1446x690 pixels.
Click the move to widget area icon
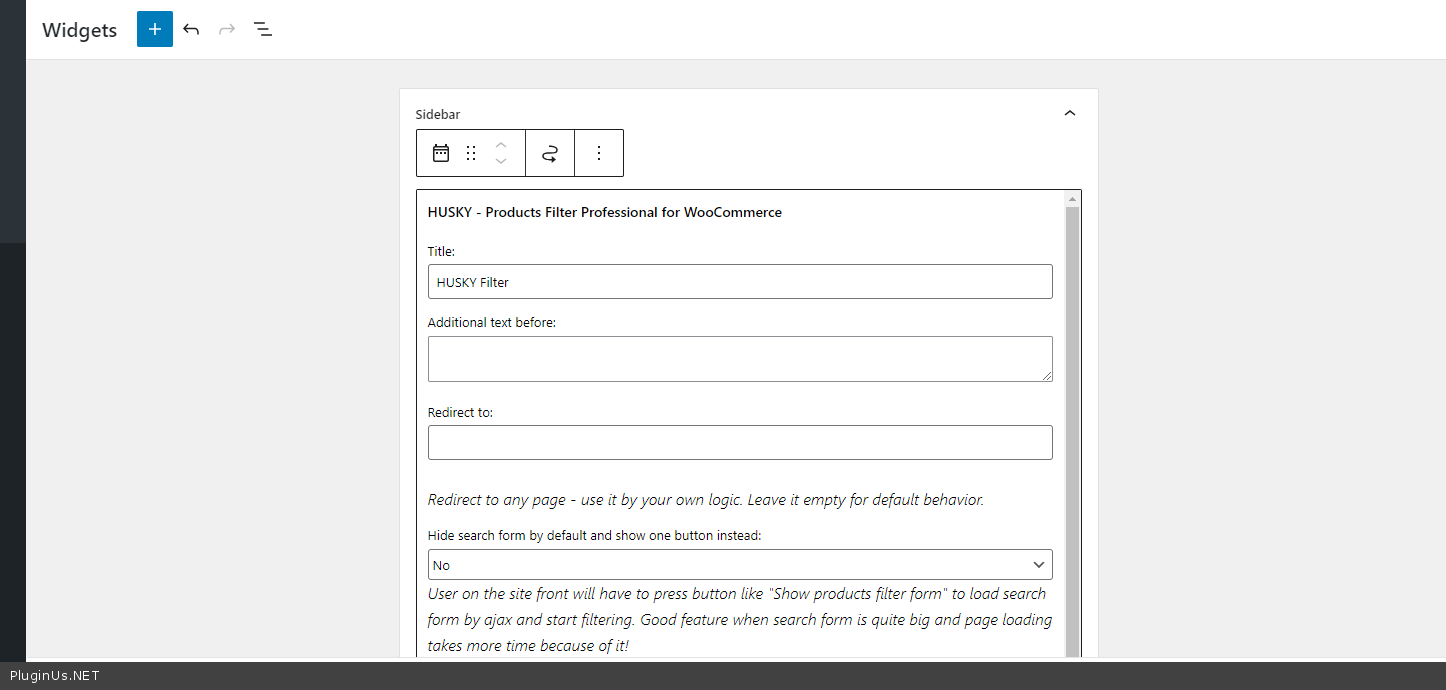(550, 153)
